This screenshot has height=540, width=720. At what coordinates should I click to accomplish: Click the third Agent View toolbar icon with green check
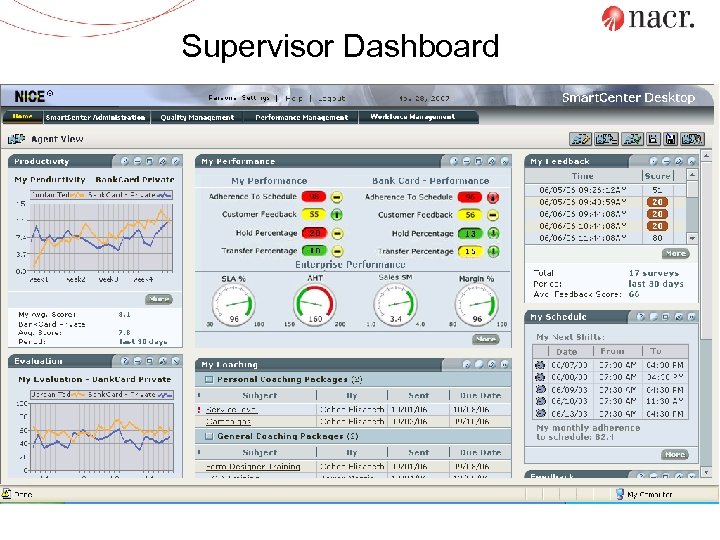tap(632, 139)
